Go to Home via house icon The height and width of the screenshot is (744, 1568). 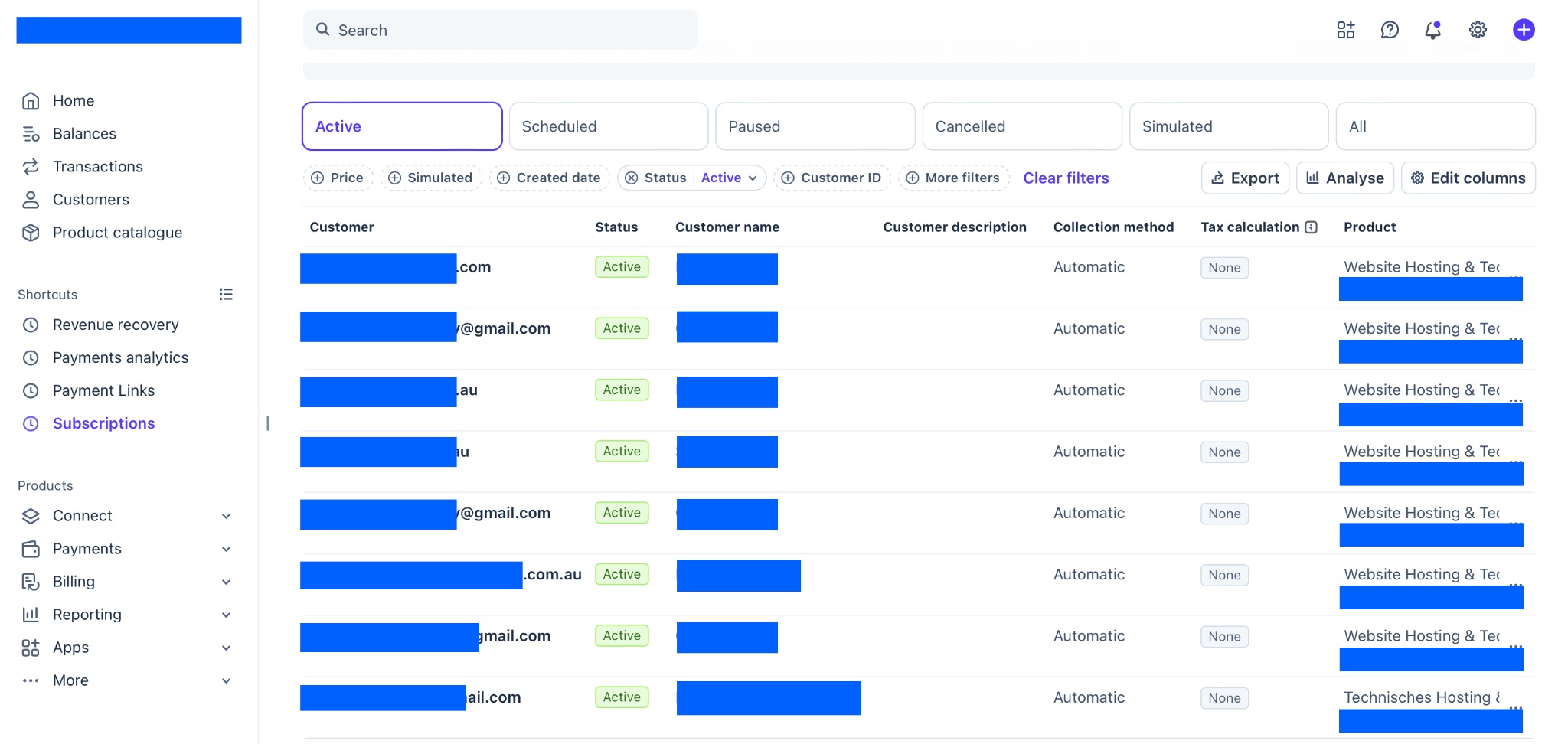31,101
